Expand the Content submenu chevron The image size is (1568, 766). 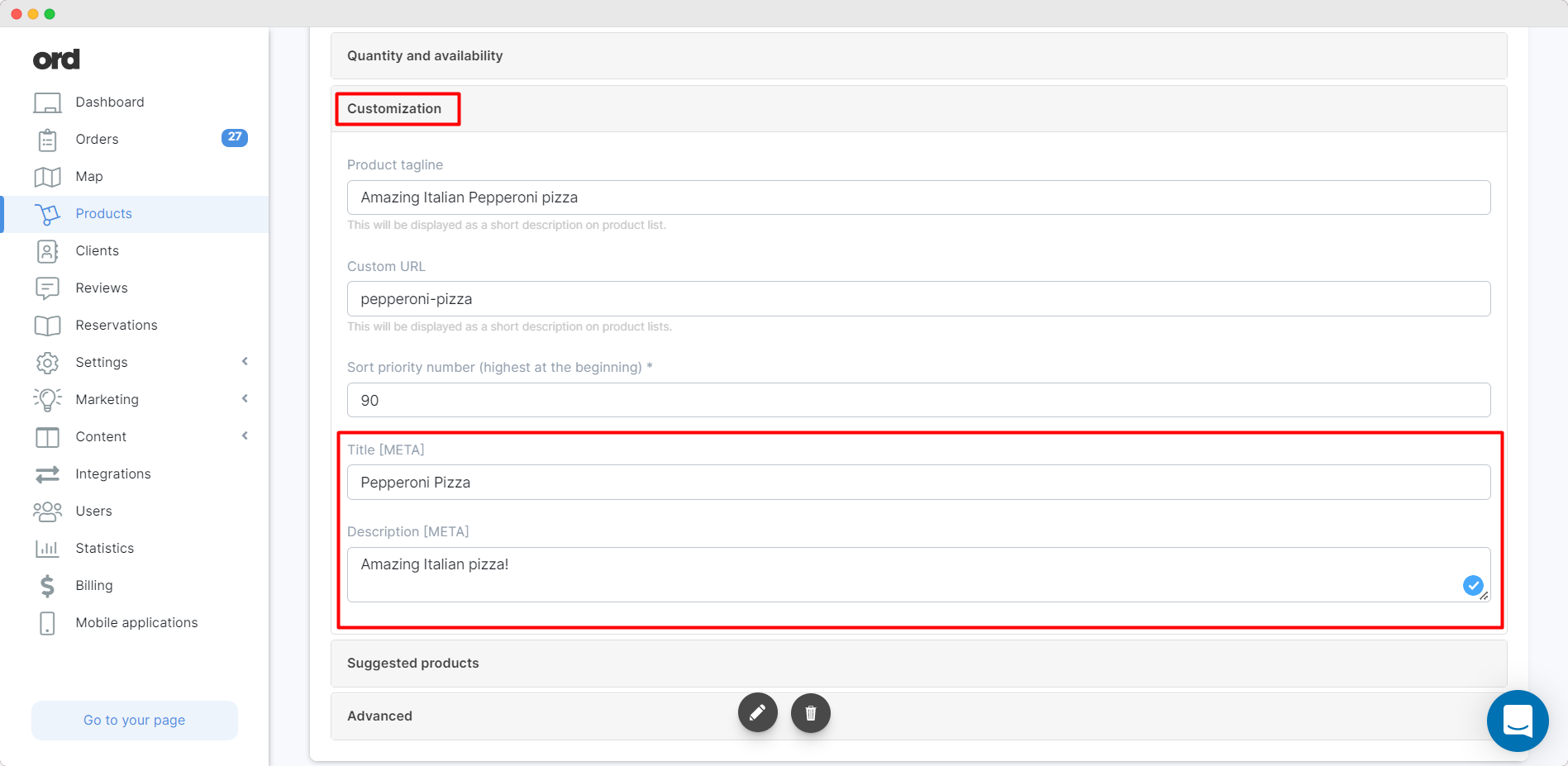click(x=245, y=436)
